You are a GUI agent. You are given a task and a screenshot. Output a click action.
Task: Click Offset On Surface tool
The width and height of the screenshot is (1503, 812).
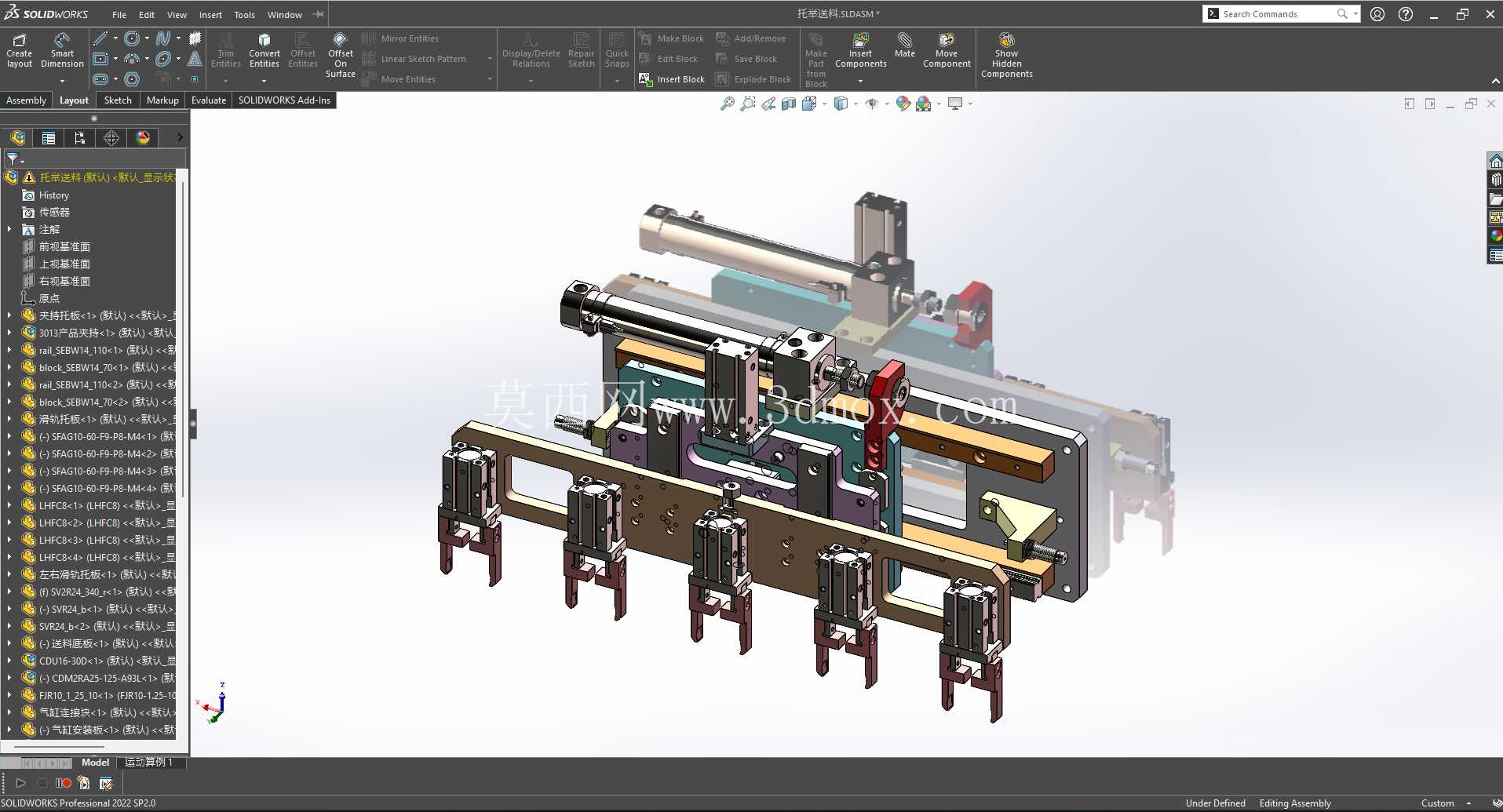[x=341, y=55]
